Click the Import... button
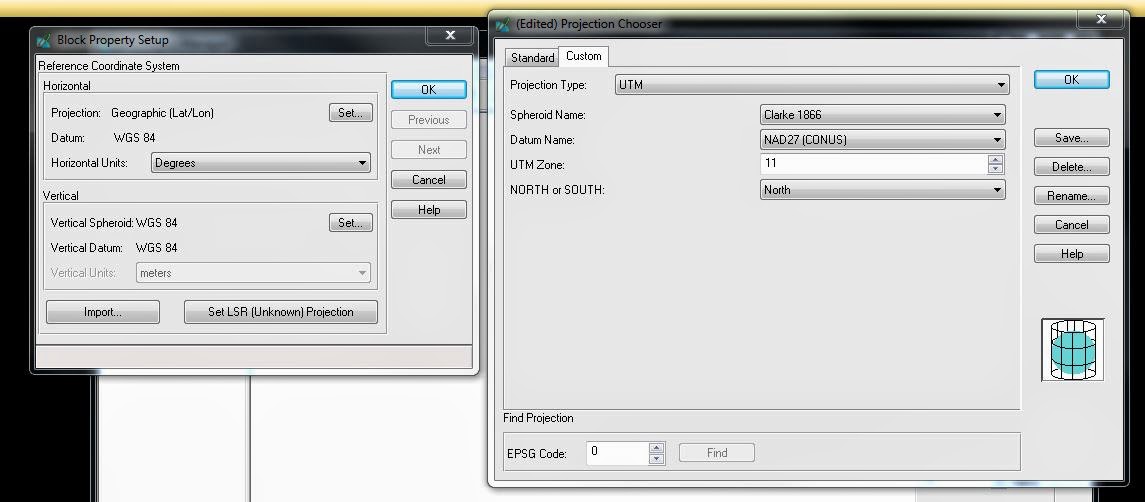1145x502 pixels. coord(103,312)
